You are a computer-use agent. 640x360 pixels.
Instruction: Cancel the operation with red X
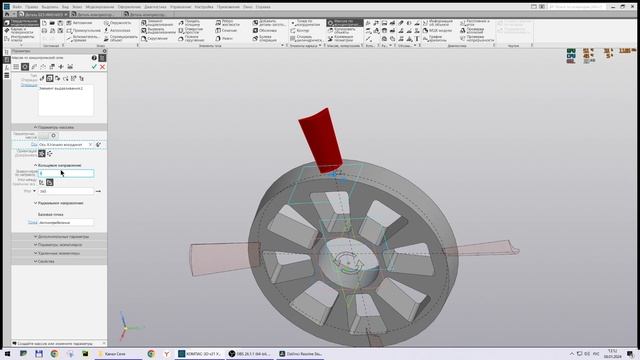(102, 67)
